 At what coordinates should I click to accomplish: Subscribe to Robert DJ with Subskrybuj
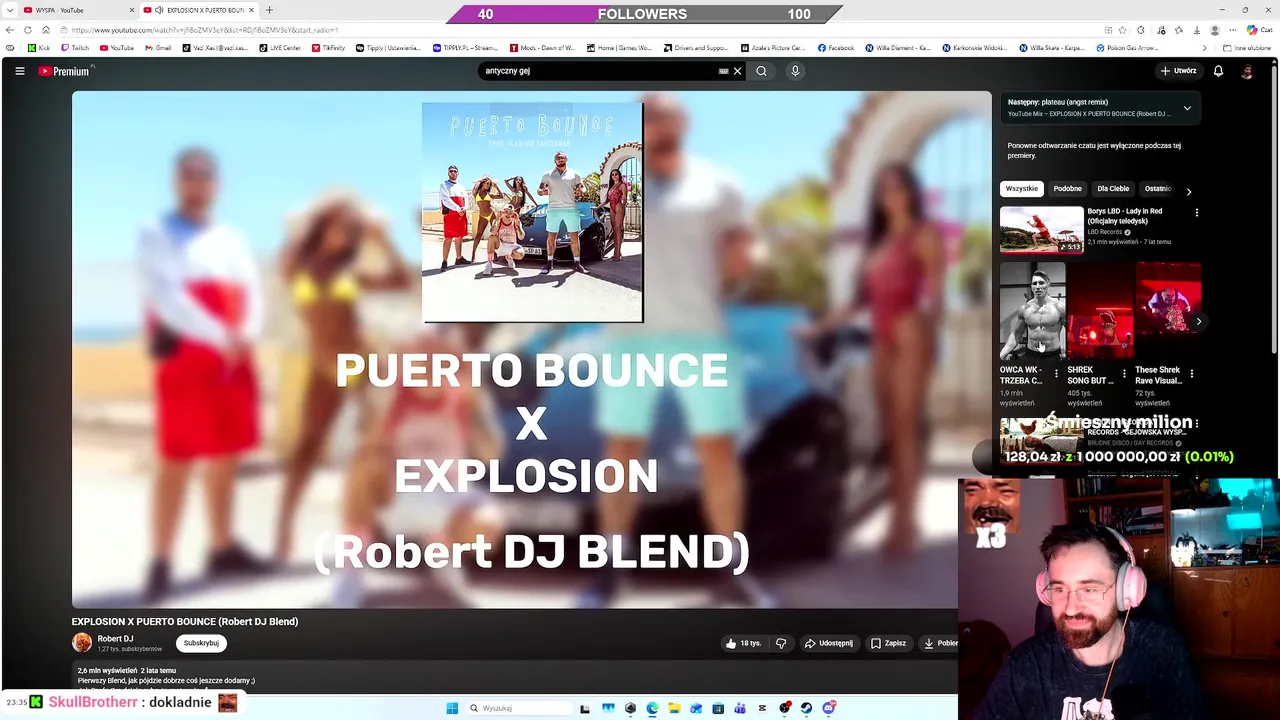pos(201,643)
